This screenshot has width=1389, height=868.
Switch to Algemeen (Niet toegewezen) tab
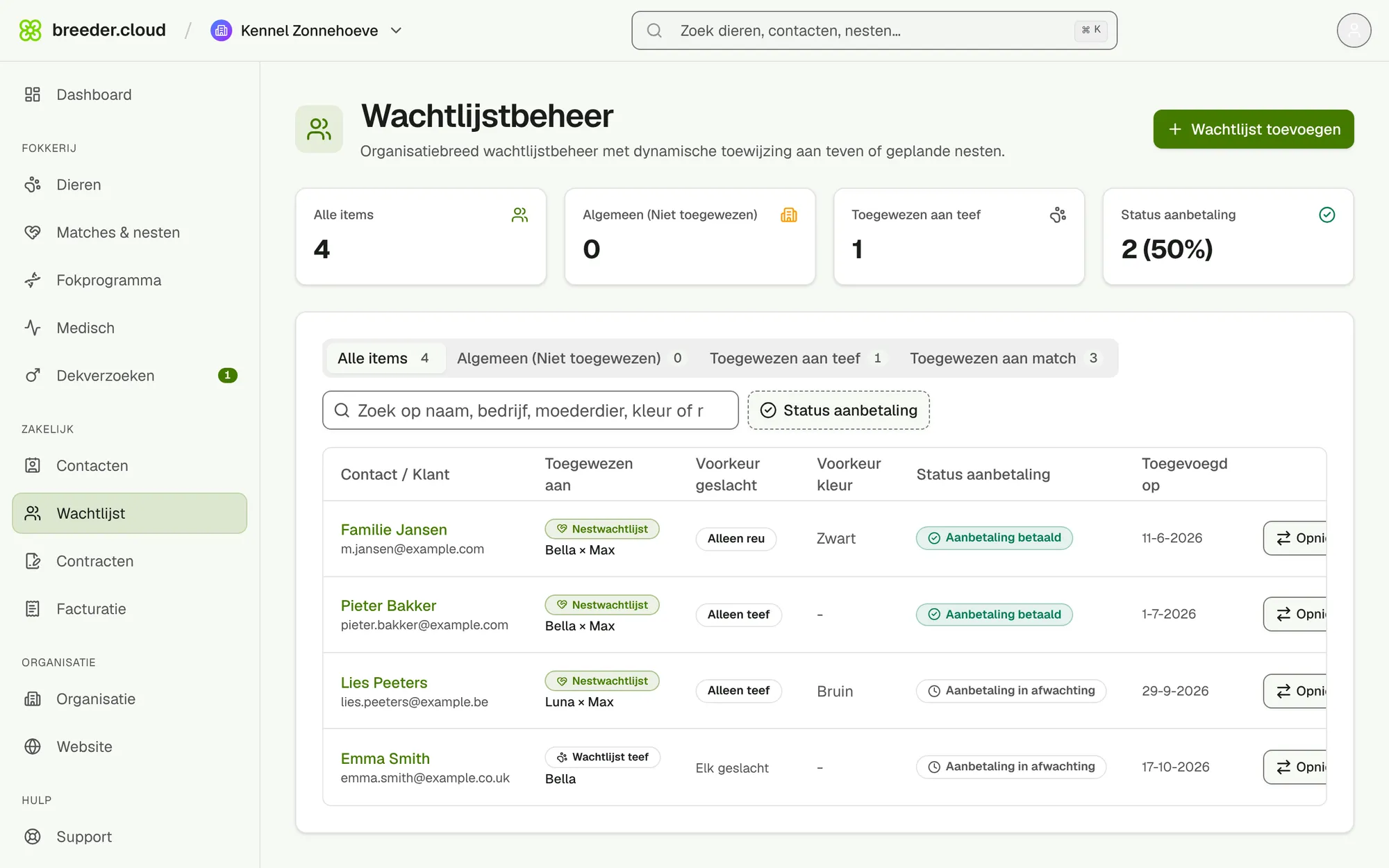[x=571, y=358]
